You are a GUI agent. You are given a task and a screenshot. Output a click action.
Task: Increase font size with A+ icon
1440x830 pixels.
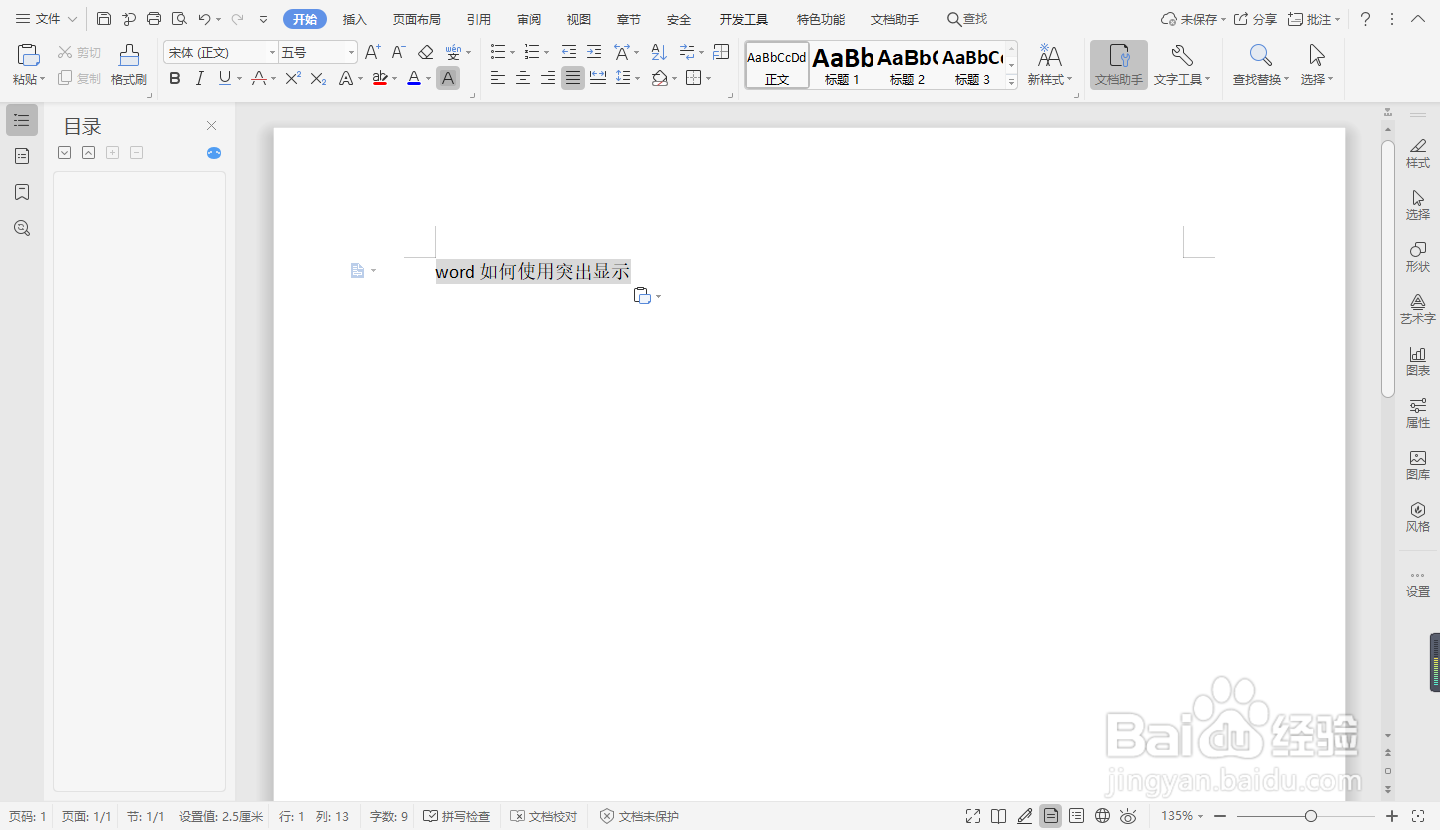click(x=372, y=52)
